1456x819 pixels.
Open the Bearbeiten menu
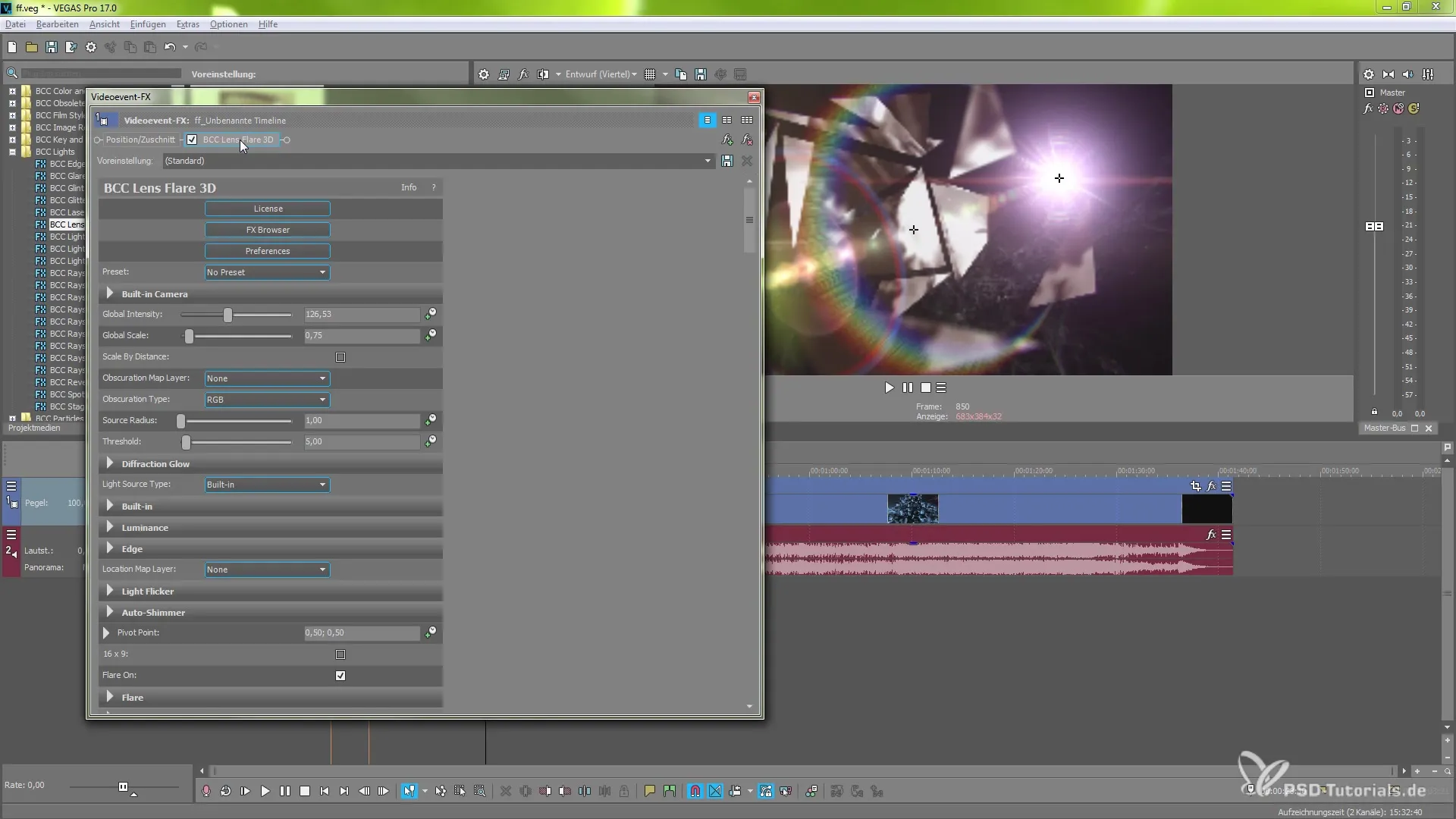point(57,24)
